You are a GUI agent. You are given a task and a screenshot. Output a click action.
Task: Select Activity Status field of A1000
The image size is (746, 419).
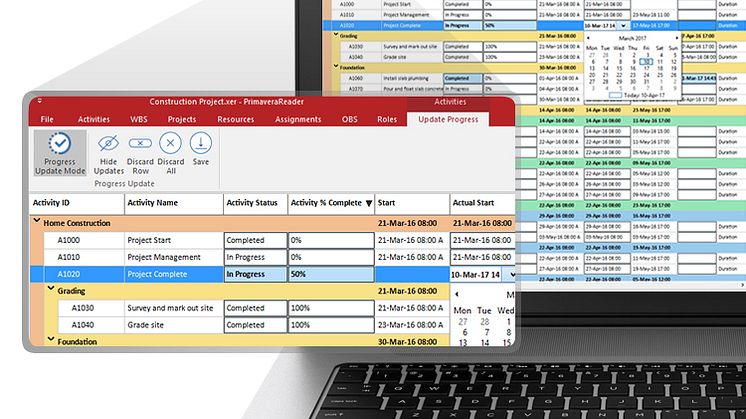[x=255, y=240]
